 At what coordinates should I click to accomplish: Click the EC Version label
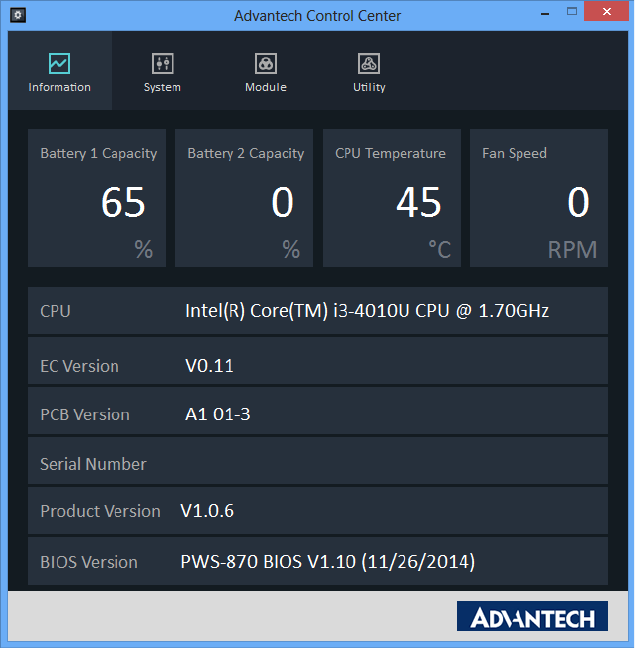pyautogui.click(x=79, y=366)
